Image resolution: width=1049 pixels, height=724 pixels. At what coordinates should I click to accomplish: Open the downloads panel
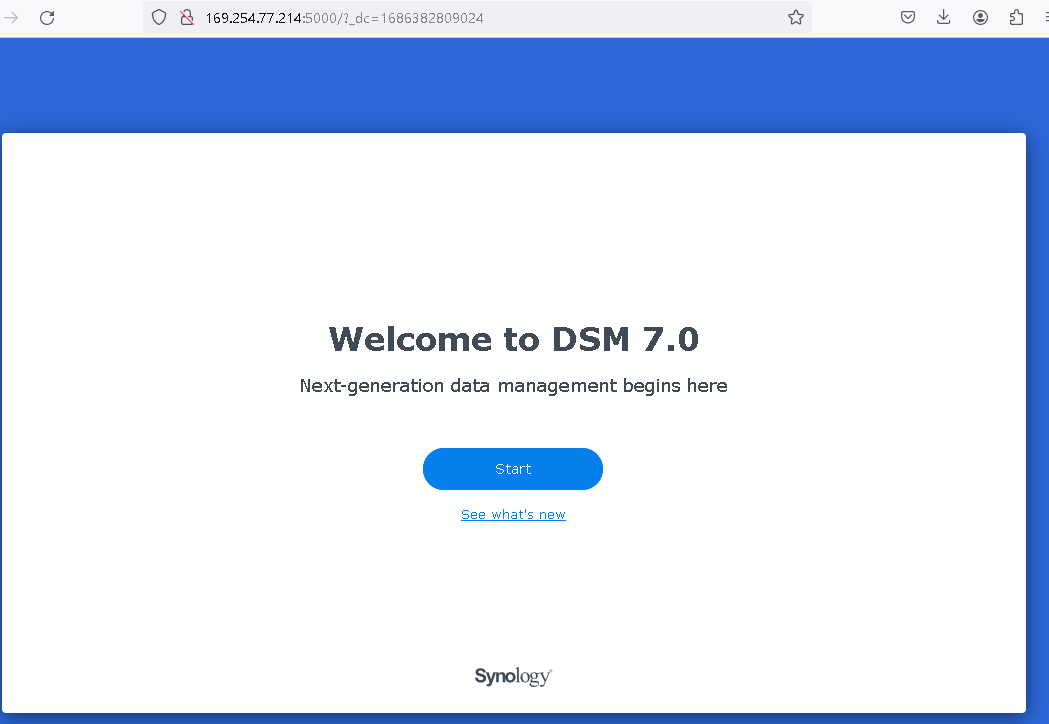tap(943, 17)
